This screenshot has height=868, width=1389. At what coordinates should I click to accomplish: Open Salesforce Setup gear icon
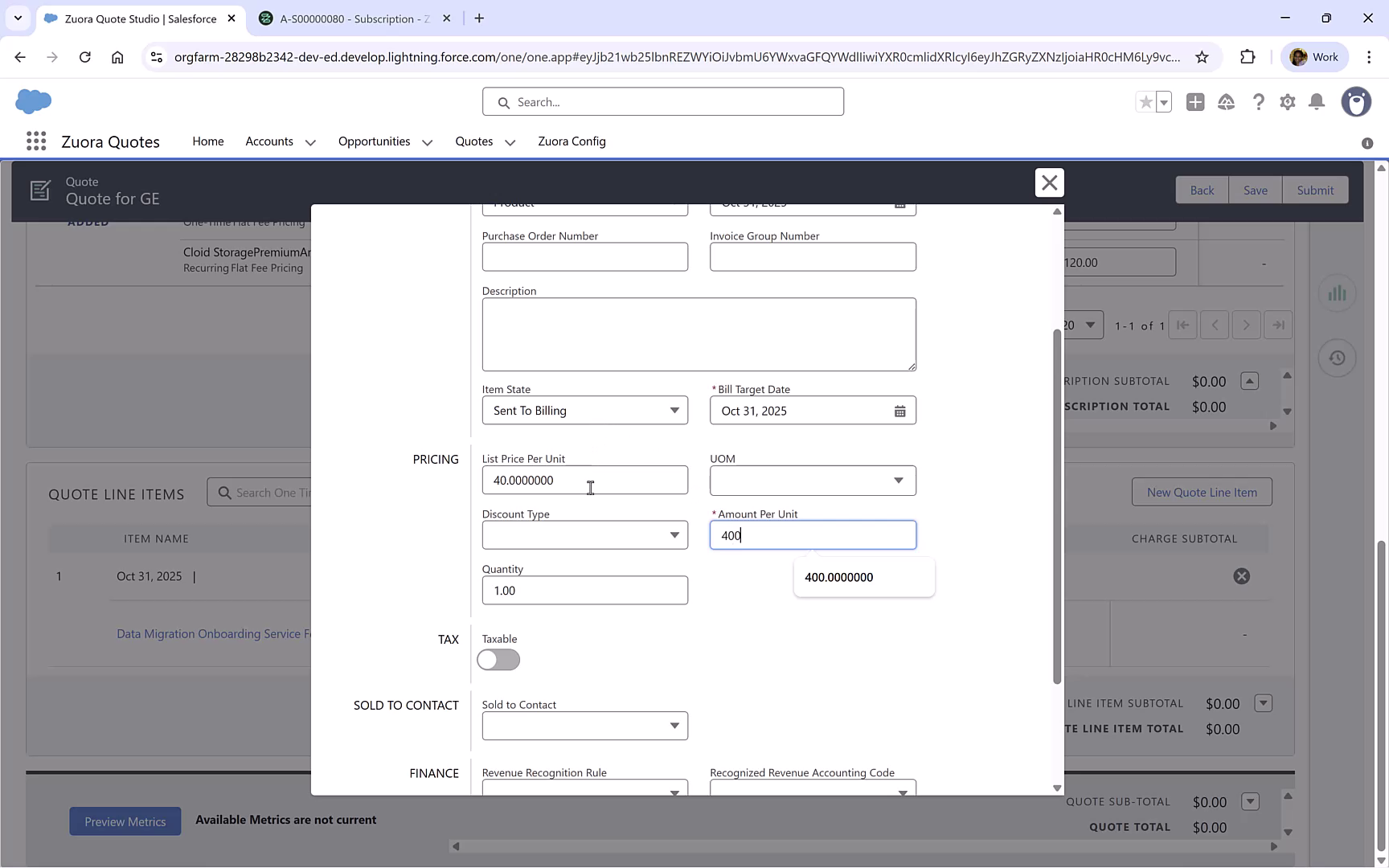1287,102
